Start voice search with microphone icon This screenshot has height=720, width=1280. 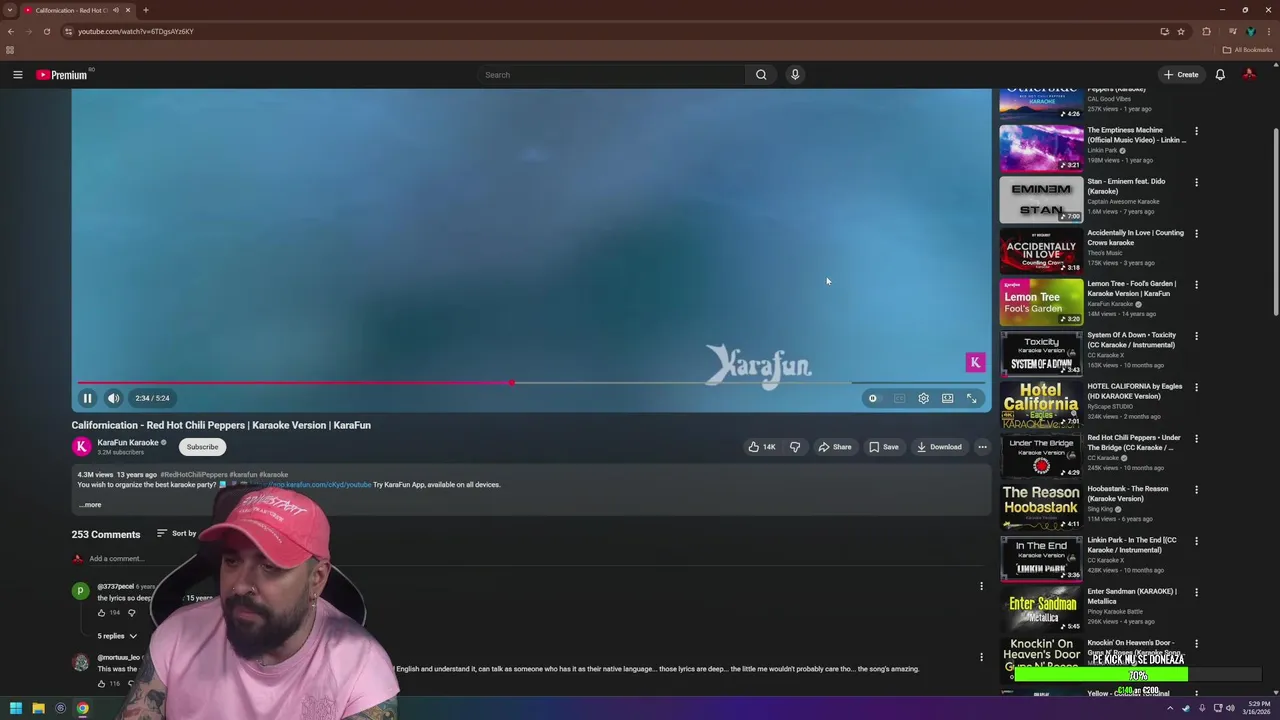click(795, 75)
